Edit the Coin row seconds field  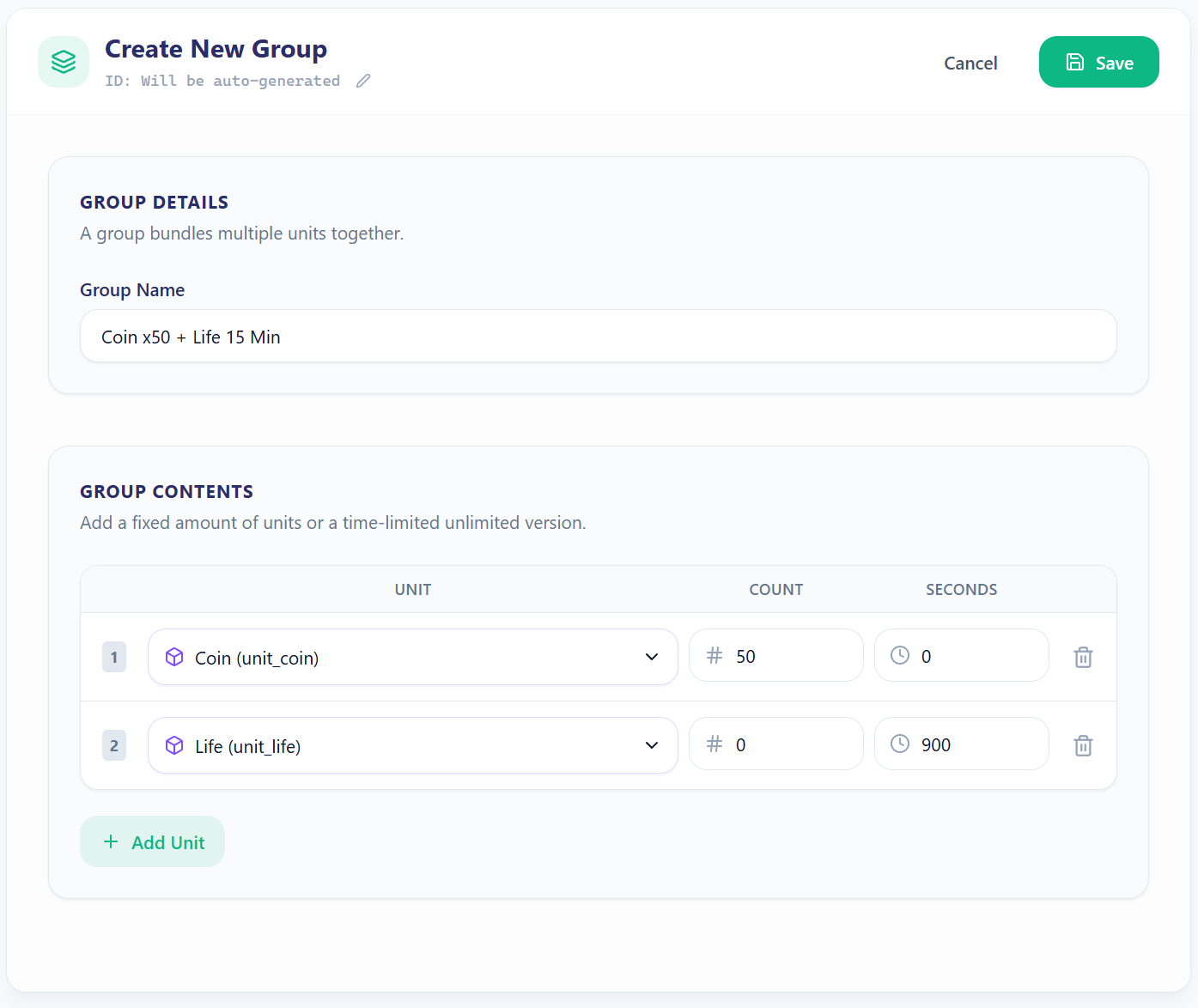962,655
